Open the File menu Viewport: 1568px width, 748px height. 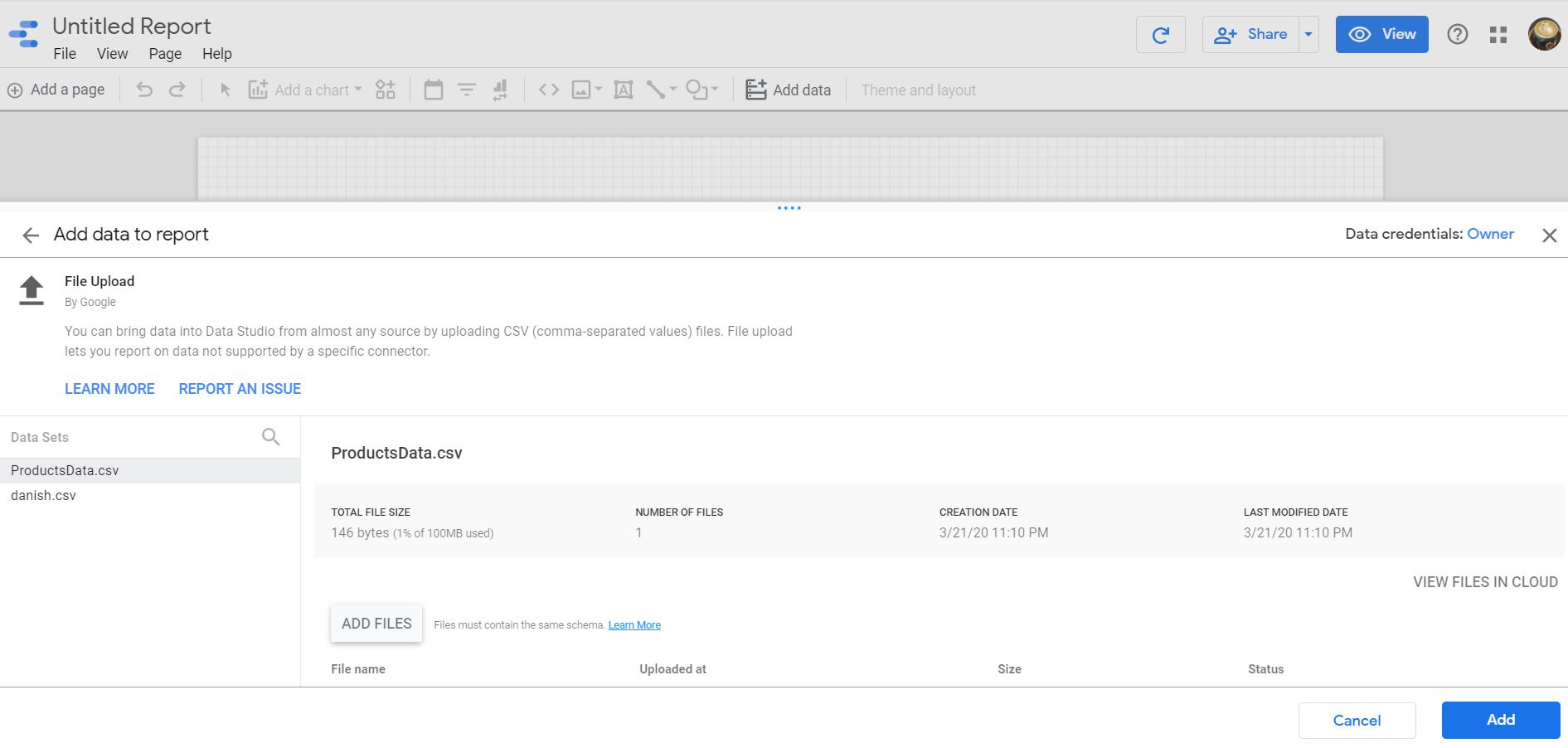(x=64, y=54)
